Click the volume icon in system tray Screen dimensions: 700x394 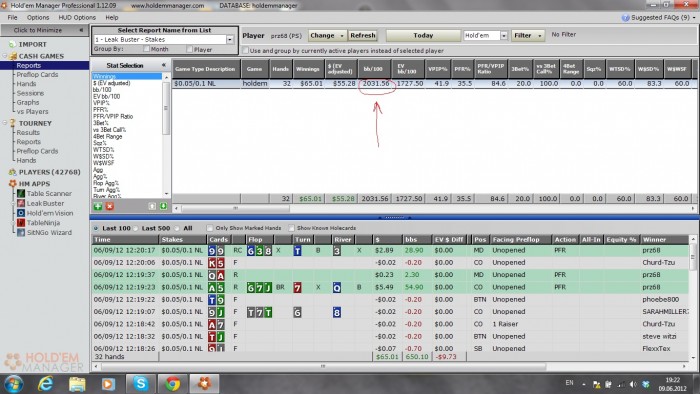pos(633,384)
